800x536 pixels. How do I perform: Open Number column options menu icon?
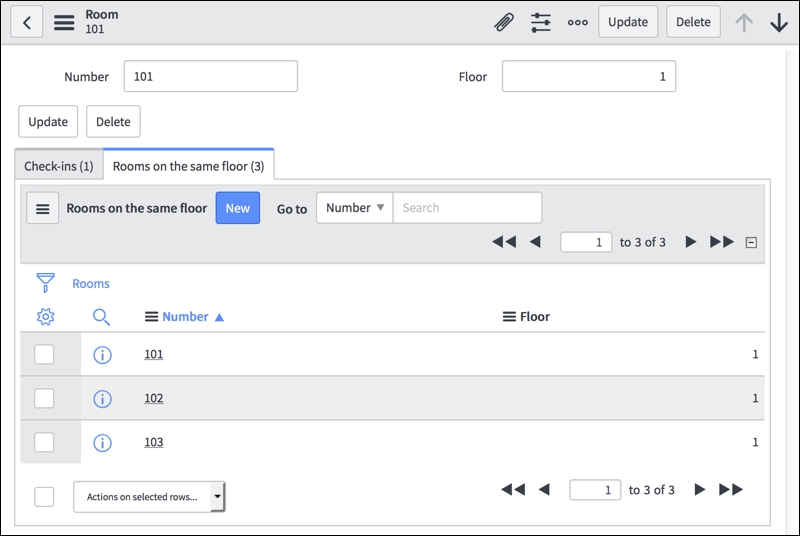[x=151, y=317]
